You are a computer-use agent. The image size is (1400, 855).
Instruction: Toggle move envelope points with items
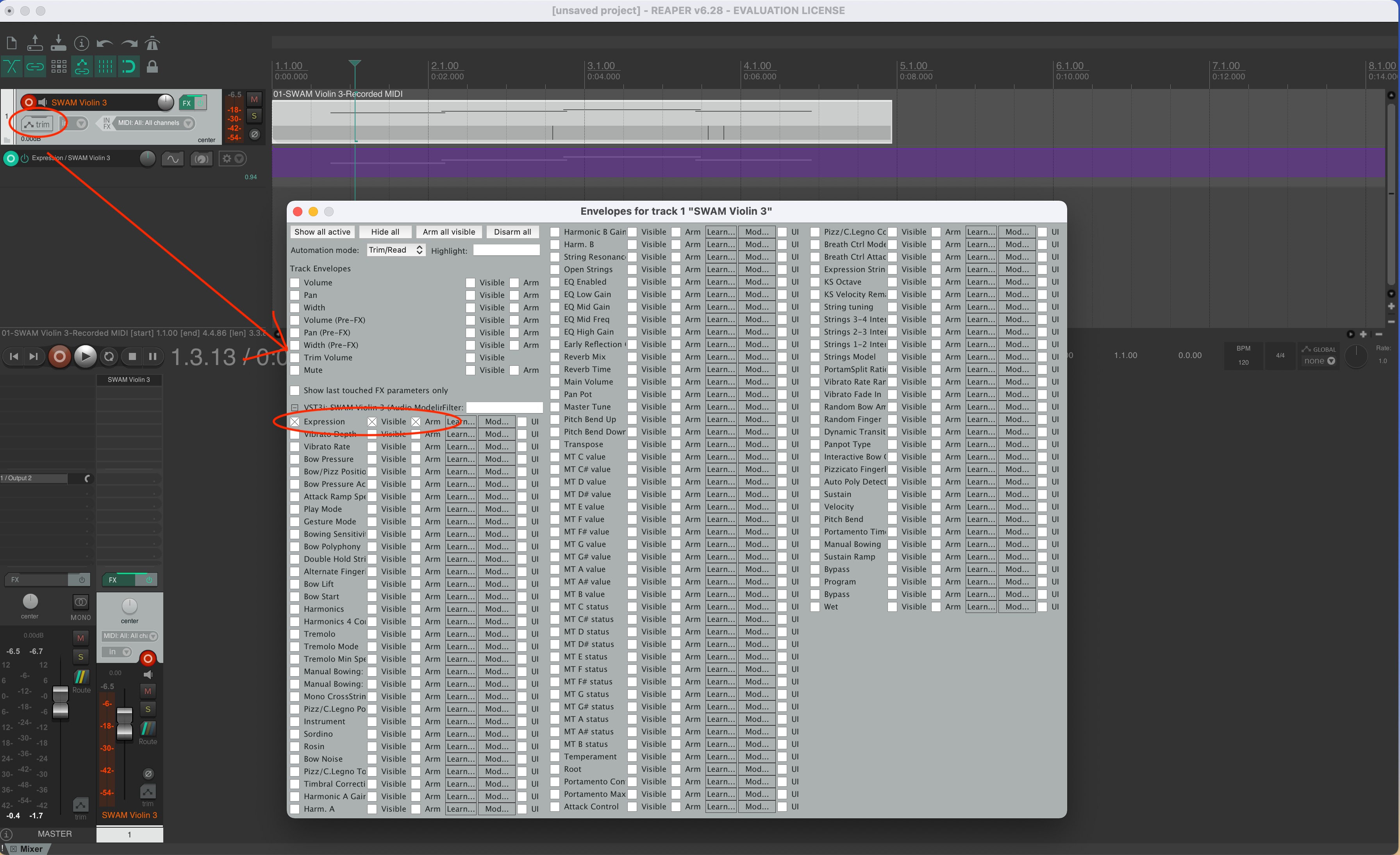tap(82, 67)
